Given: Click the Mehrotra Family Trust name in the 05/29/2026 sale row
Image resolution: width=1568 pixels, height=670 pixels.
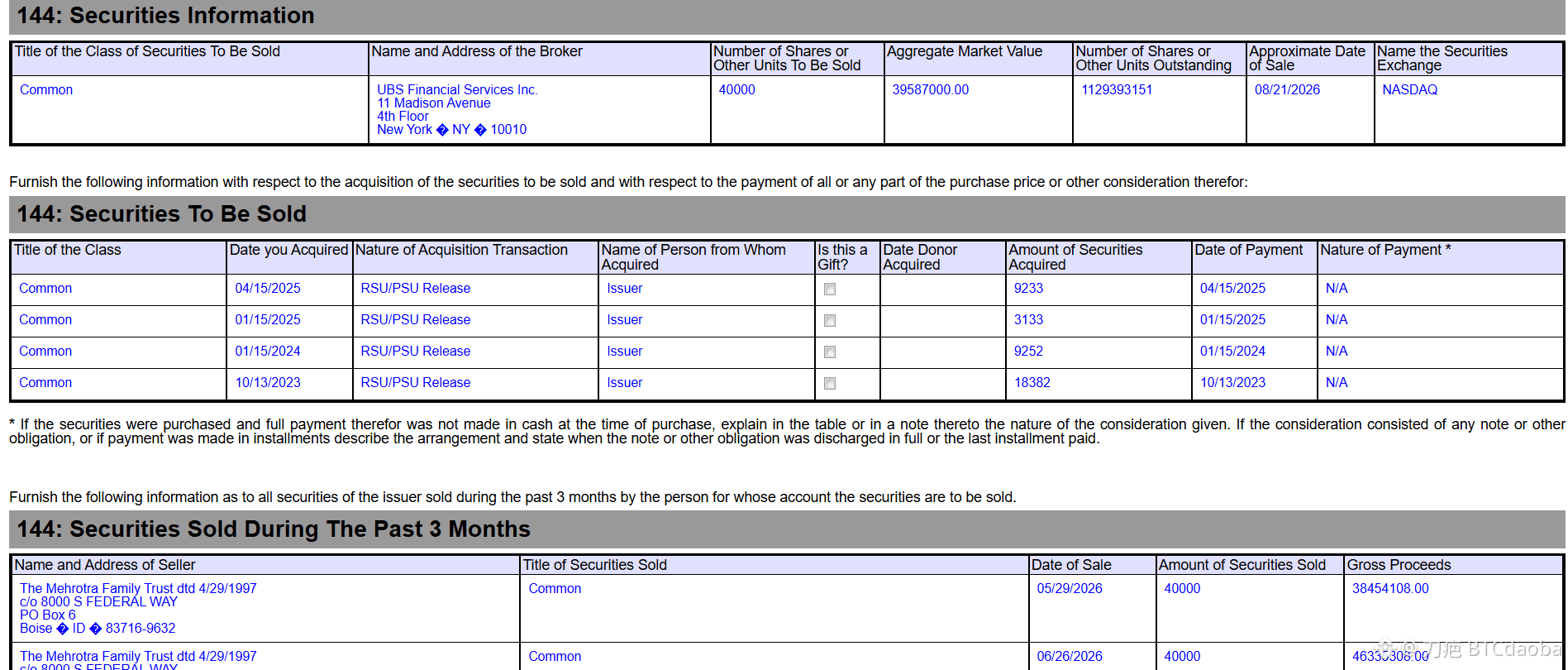Looking at the screenshot, I should click(x=138, y=588).
